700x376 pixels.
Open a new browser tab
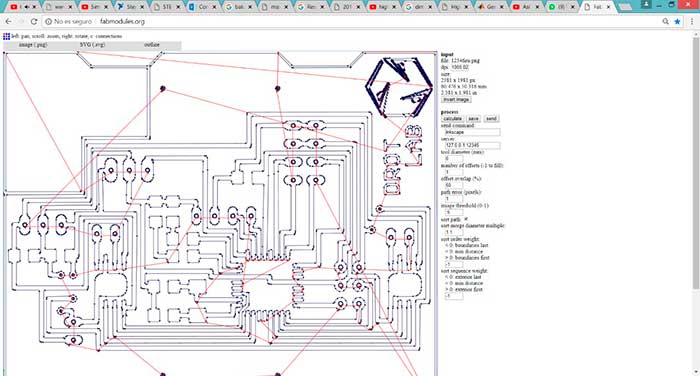click(625, 7)
